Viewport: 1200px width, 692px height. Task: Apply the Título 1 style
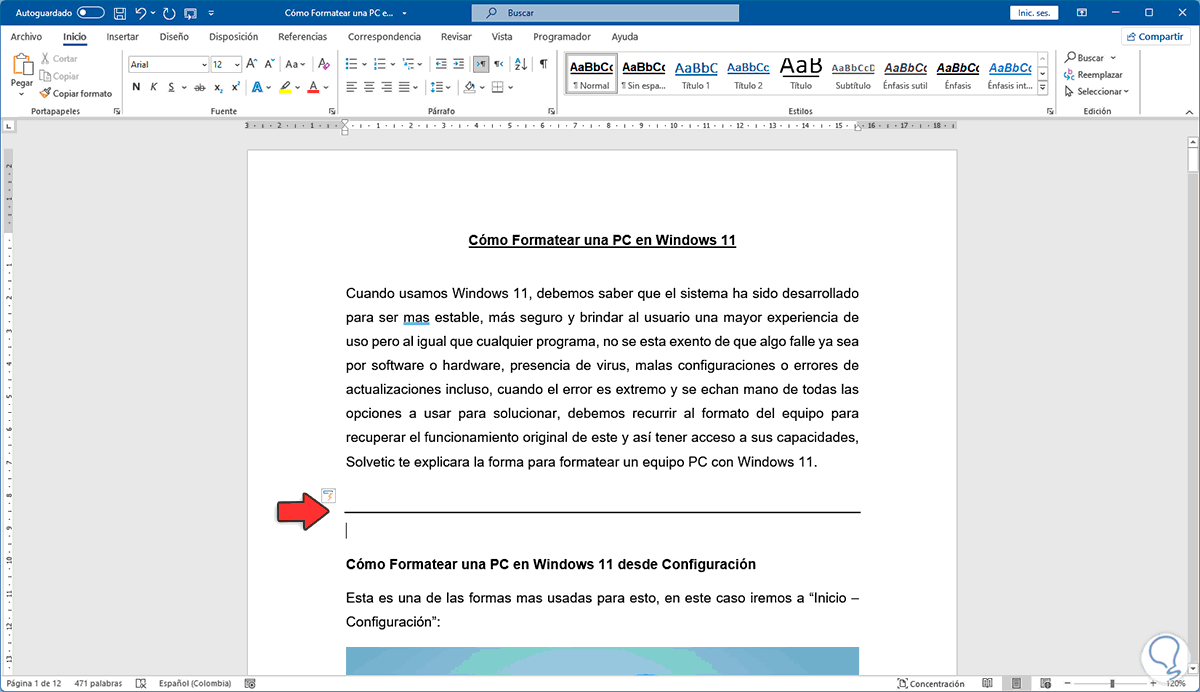click(x=696, y=74)
